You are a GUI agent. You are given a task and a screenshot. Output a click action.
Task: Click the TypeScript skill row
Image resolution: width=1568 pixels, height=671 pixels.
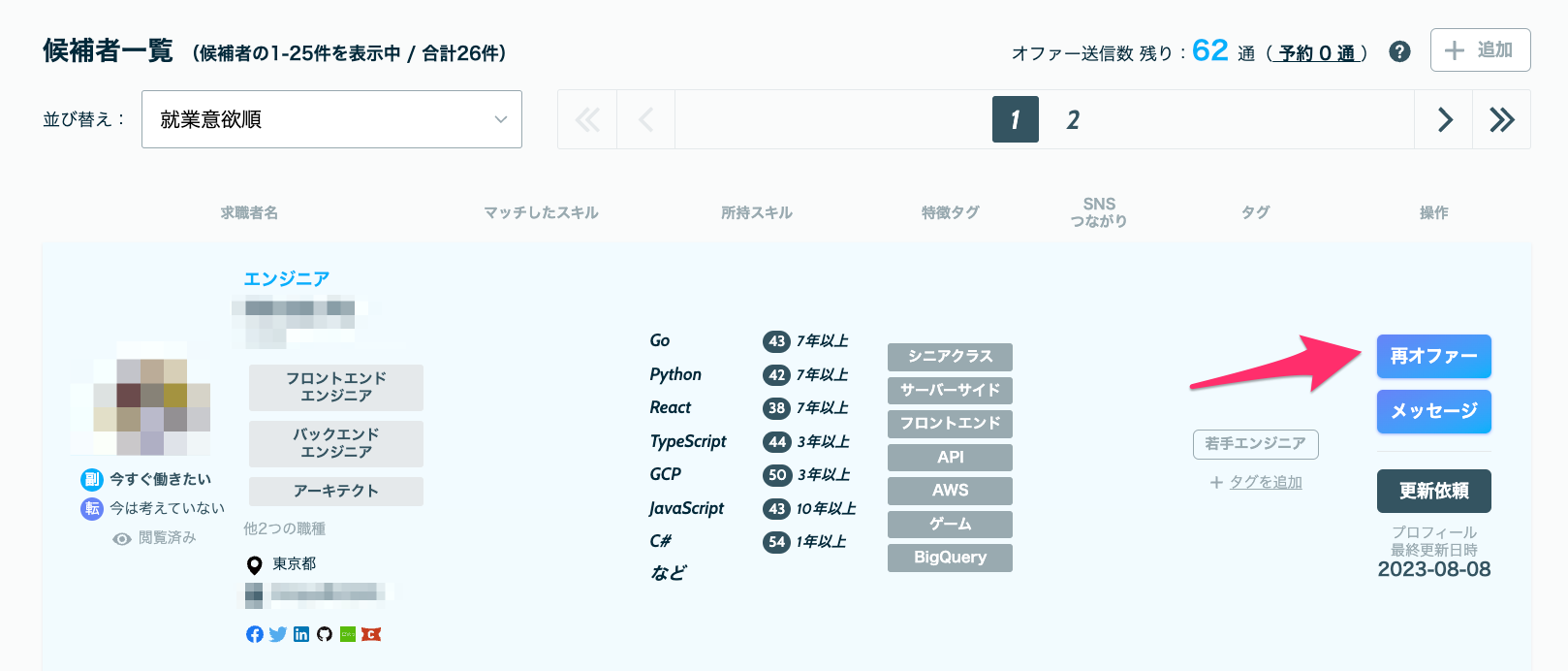[752, 441]
